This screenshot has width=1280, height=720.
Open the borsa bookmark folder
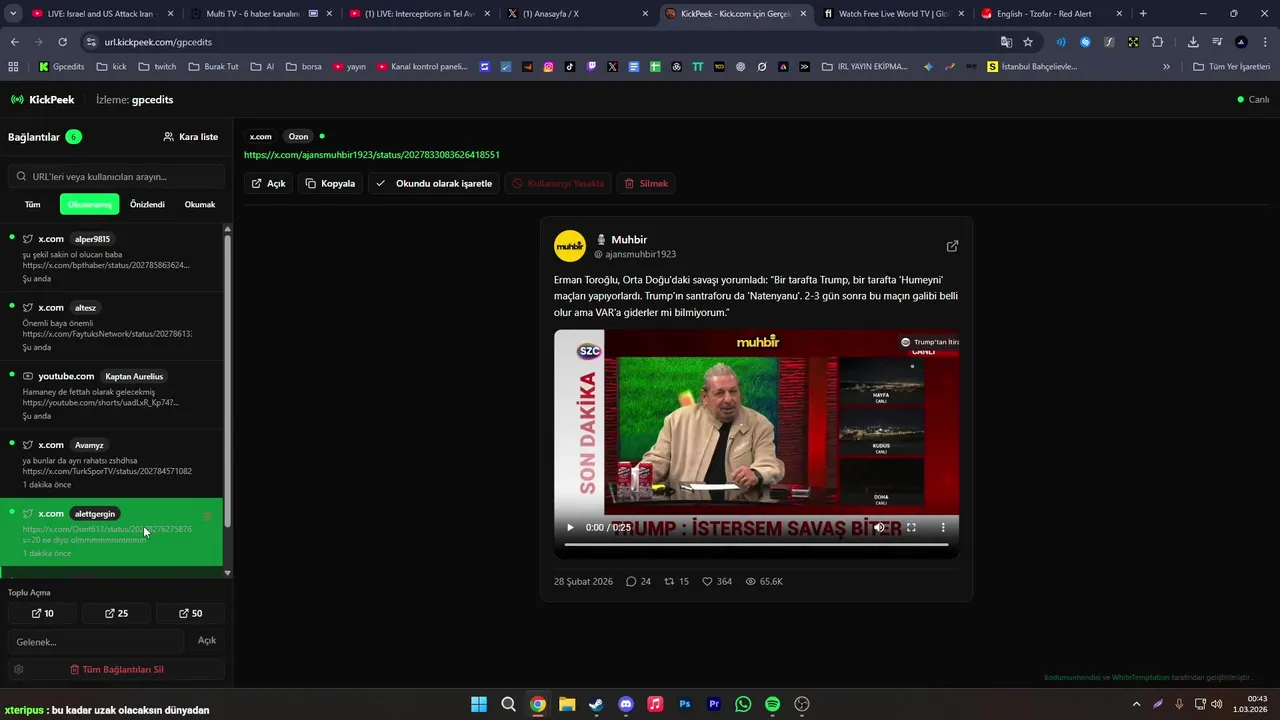(303, 67)
